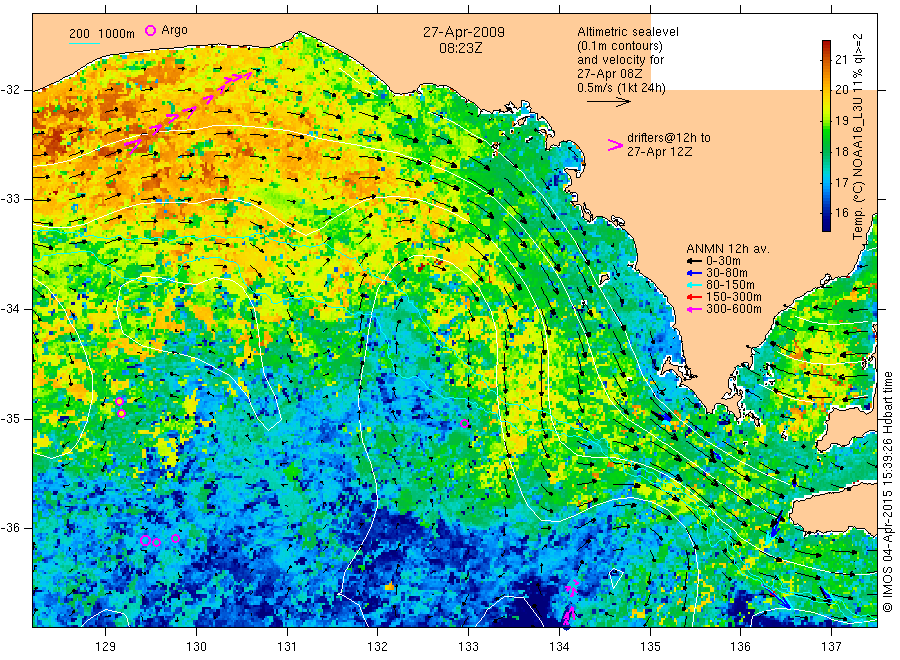
Task: Click the IMOS copyright timestamp text
Action: pyautogui.click(x=887, y=491)
